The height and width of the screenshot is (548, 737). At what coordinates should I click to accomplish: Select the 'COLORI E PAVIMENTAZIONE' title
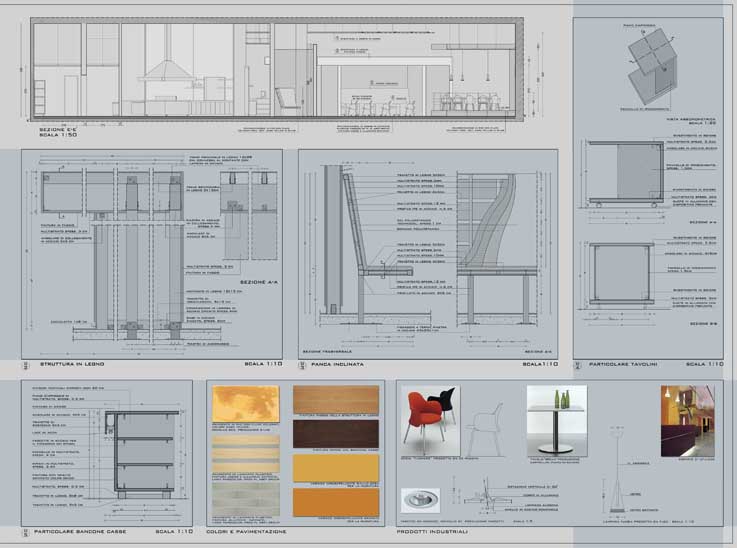(x=246, y=532)
